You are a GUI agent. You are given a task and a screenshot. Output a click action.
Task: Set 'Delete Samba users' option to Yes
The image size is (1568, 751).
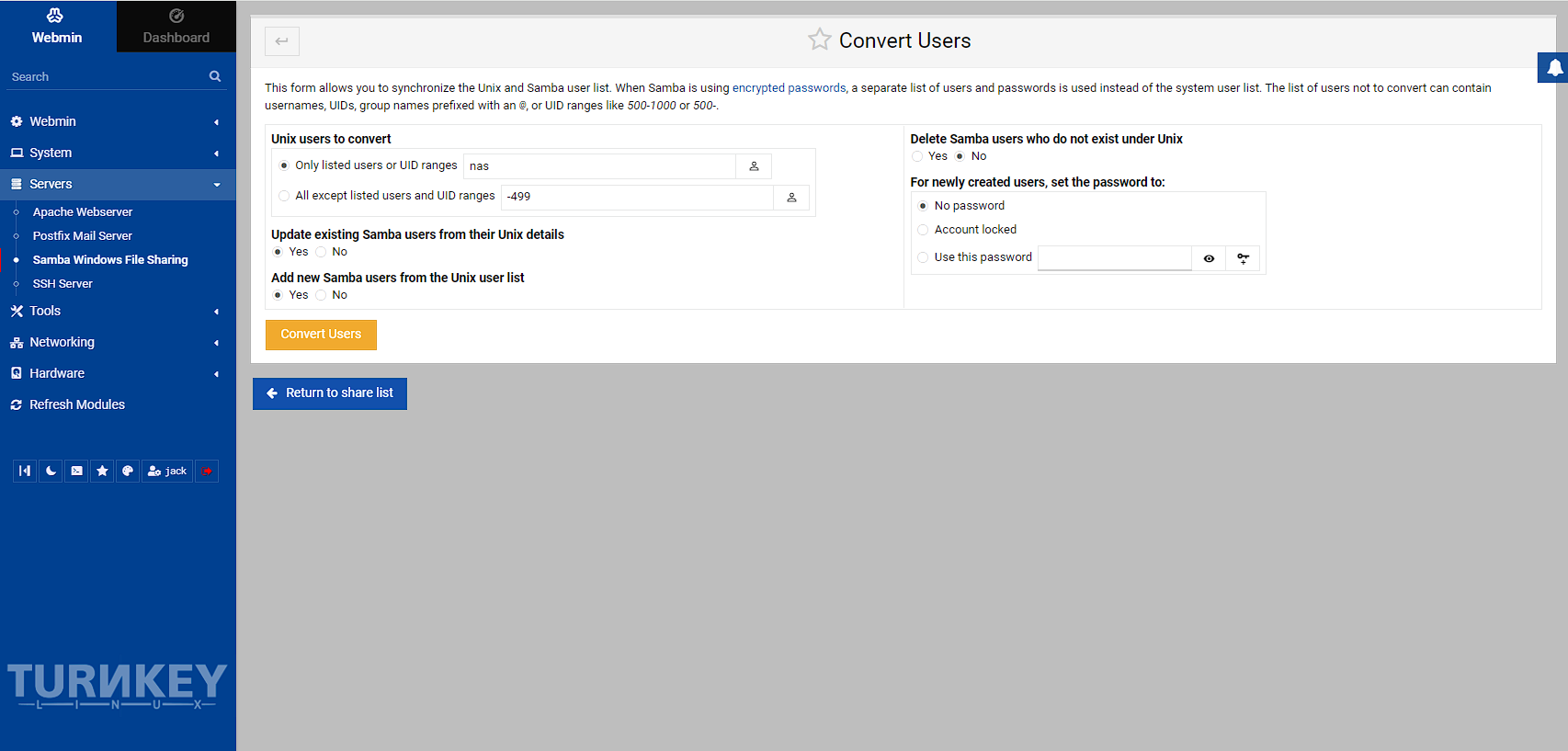tap(917, 156)
